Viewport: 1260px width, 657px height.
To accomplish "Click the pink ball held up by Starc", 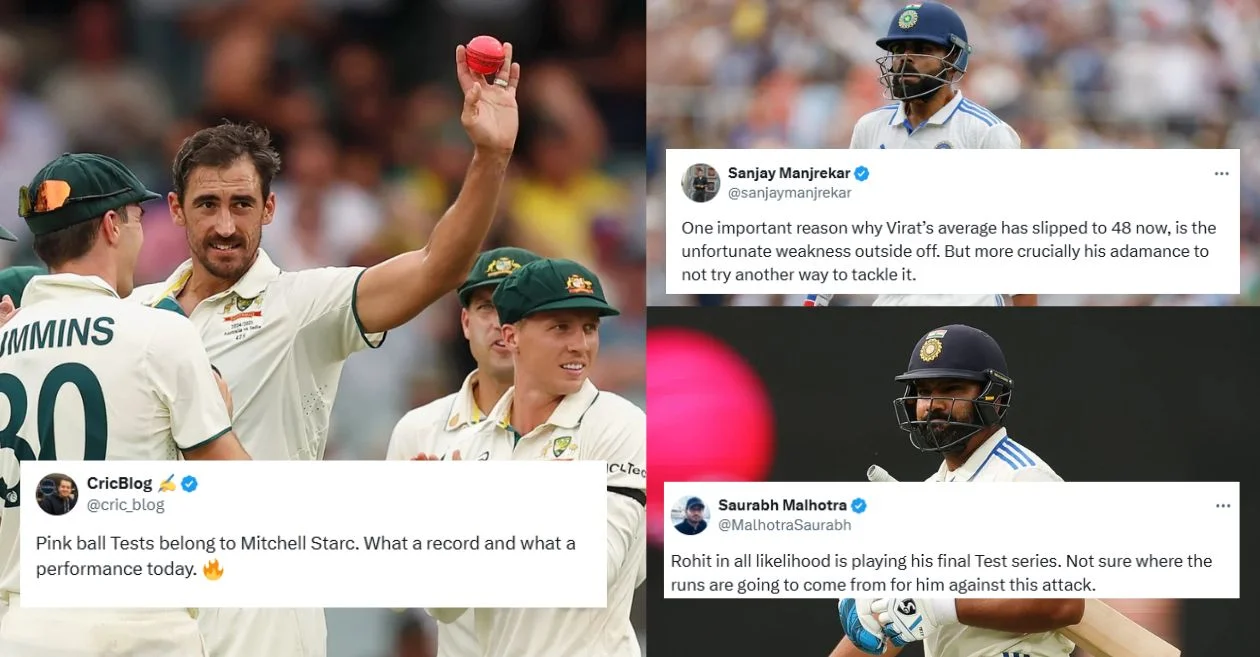I will (x=485, y=55).
